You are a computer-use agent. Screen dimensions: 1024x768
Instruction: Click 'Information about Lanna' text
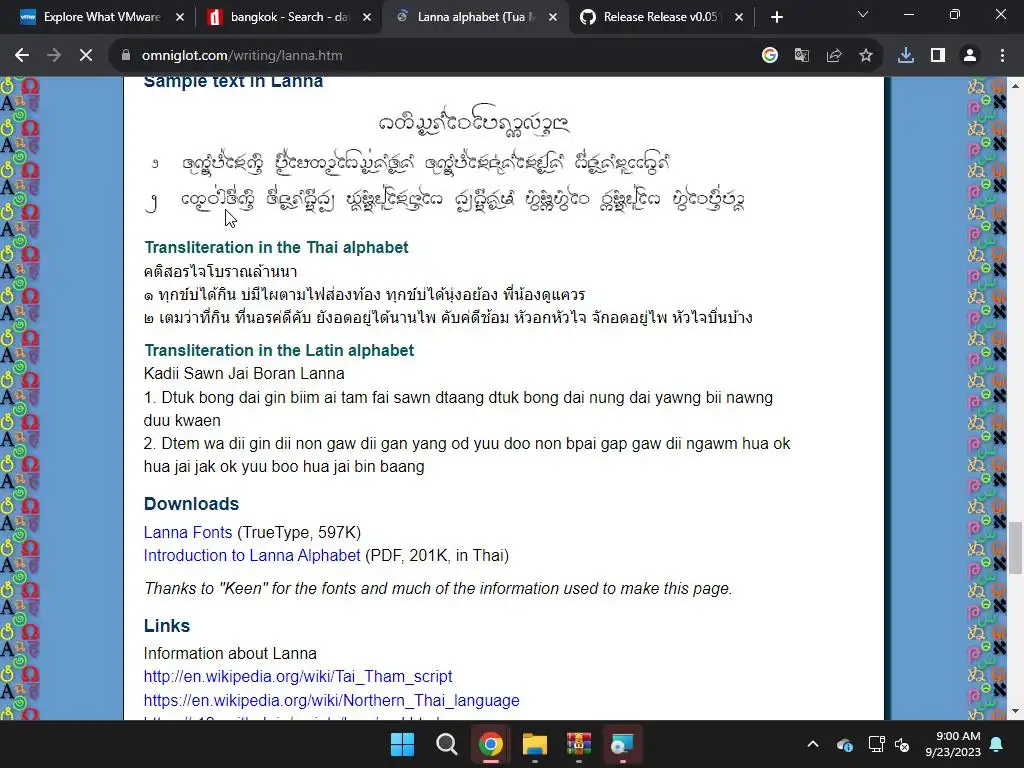click(230, 653)
